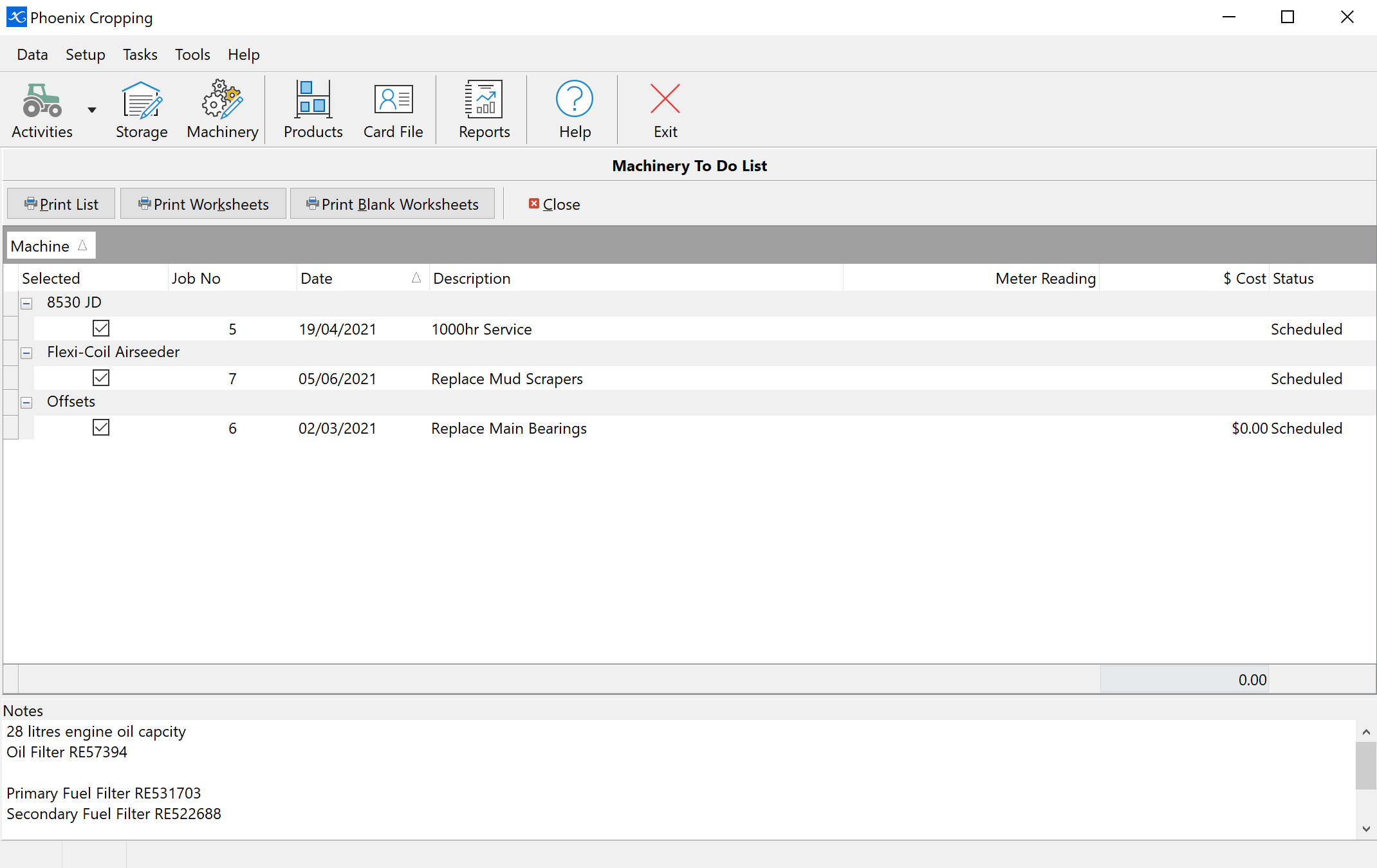Click the Notes scrollbar down arrow
Image resolution: width=1377 pixels, height=868 pixels.
pyautogui.click(x=1366, y=829)
